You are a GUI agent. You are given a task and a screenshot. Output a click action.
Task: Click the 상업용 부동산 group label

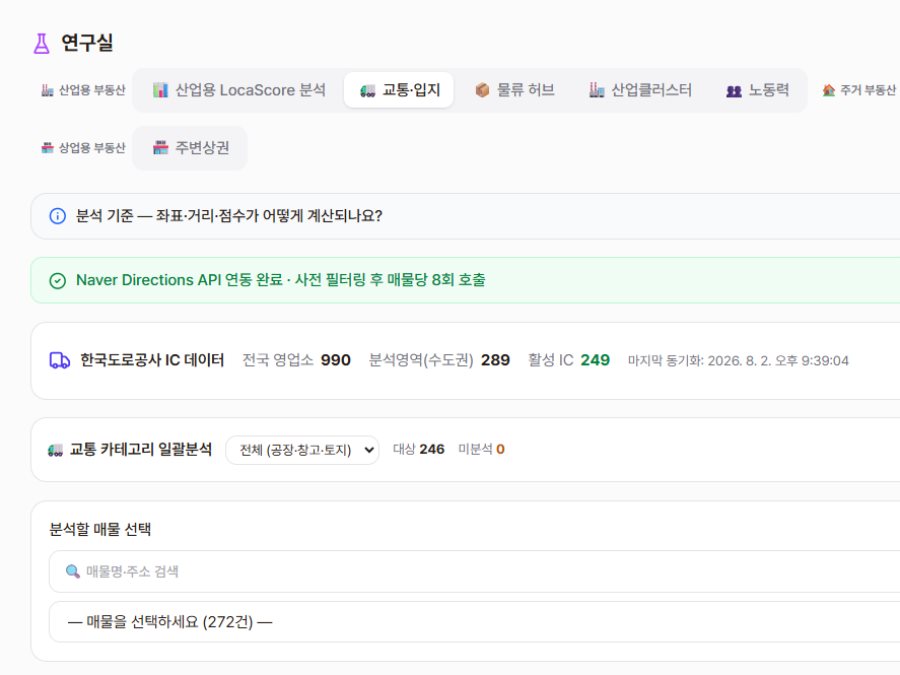point(92,148)
